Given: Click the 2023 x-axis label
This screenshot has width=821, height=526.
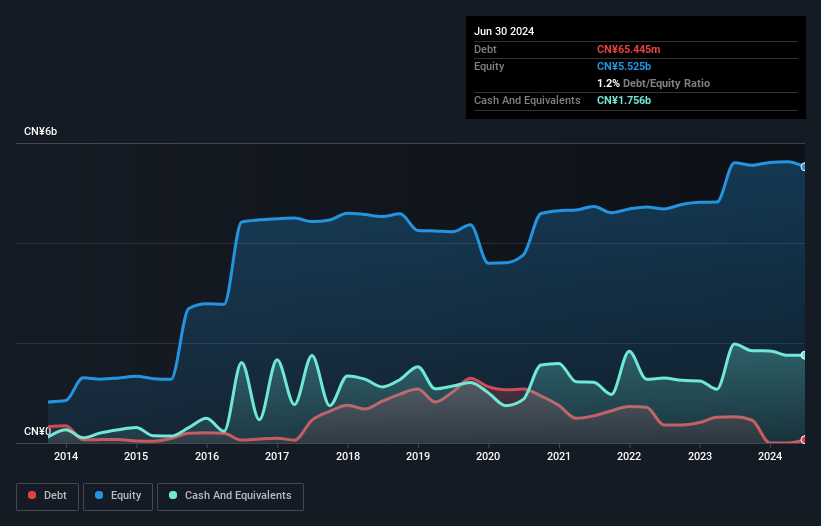Looking at the screenshot, I should click(700, 456).
